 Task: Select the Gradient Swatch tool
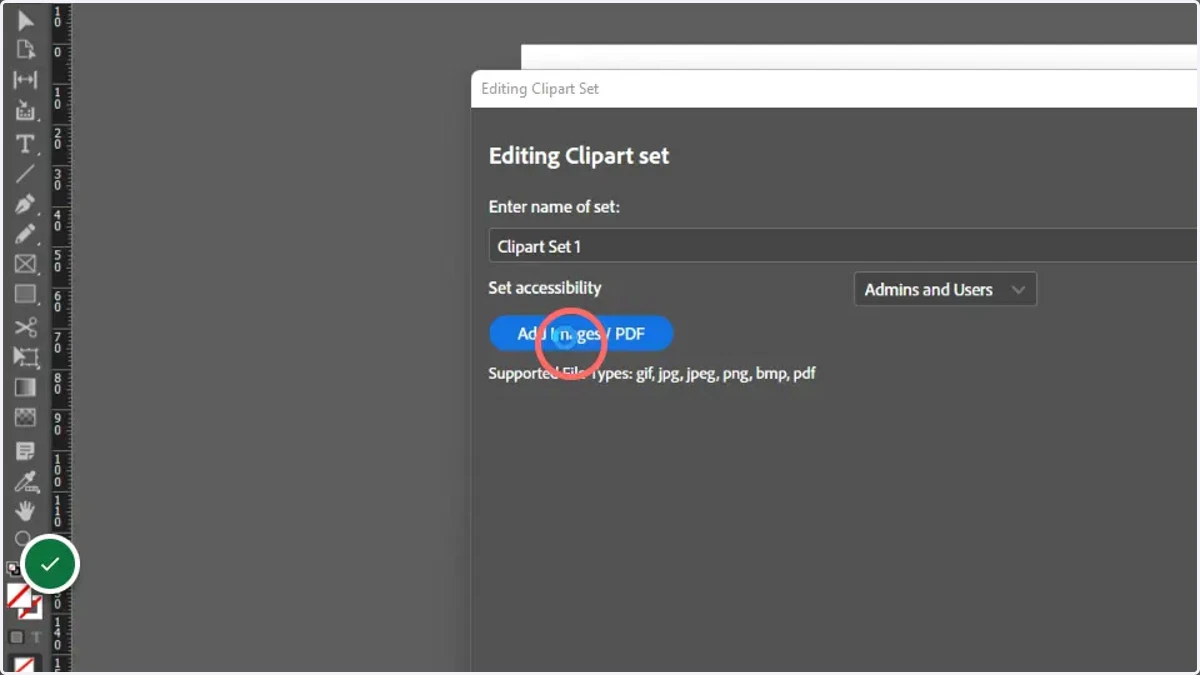pyautogui.click(x=25, y=387)
